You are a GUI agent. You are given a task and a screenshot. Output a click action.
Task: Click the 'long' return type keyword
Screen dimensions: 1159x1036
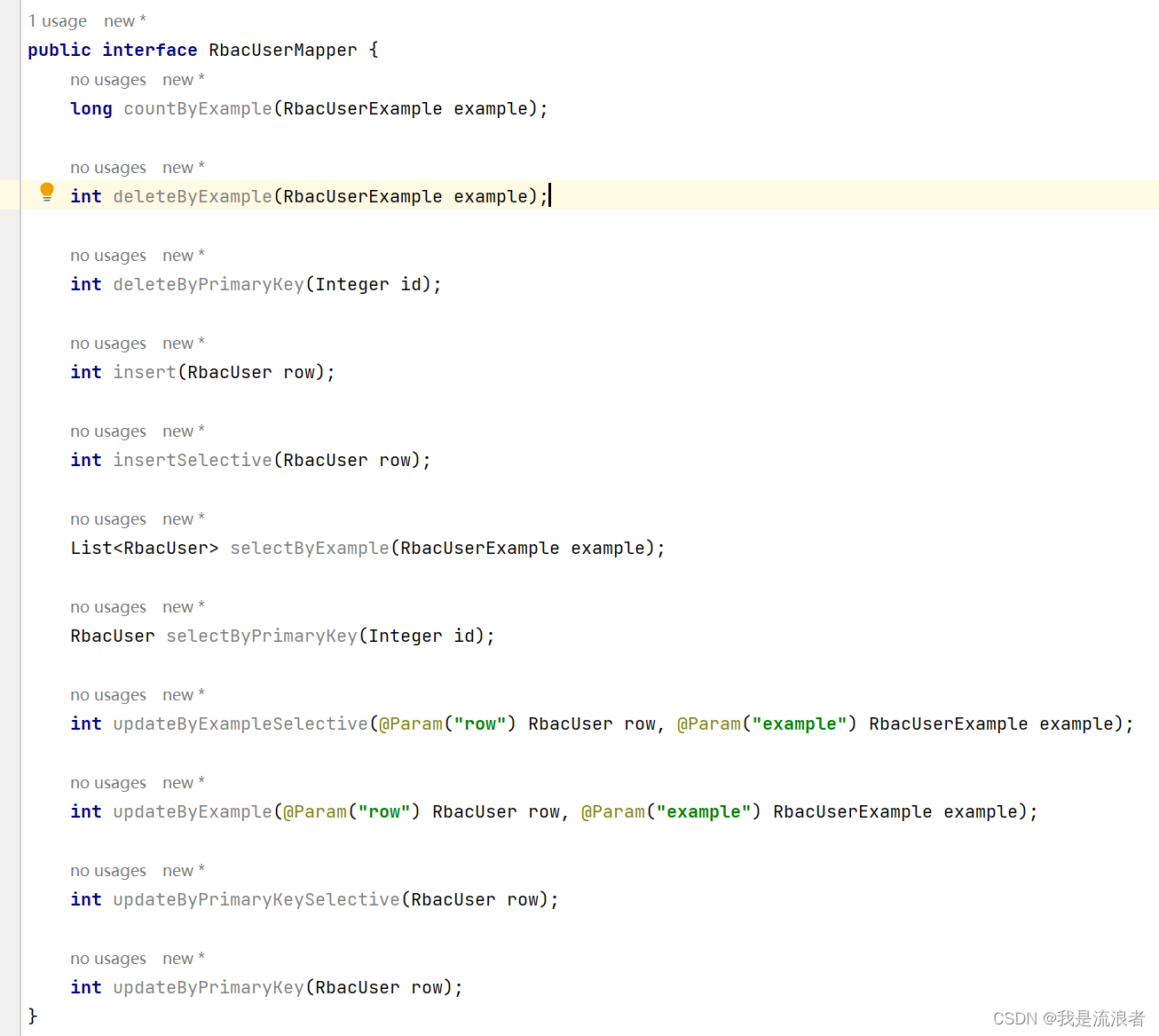pos(91,108)
